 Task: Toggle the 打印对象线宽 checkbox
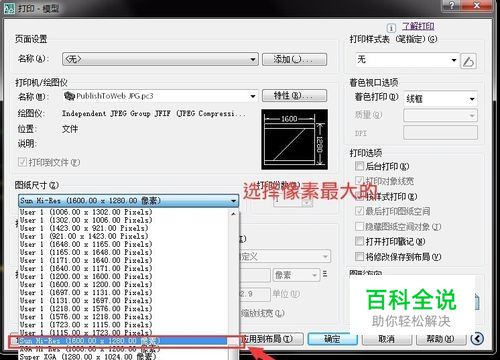pyautogui.click(x=359, y=181)
